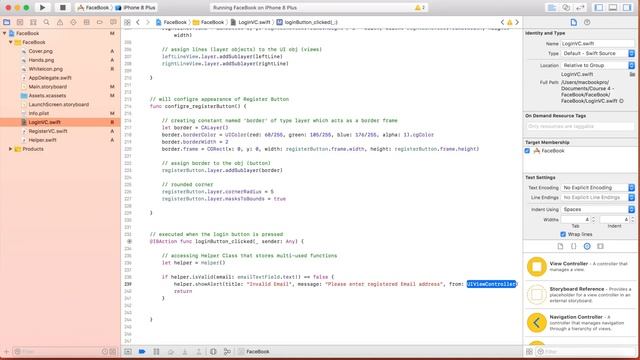Collapse the FaceBook group folder
Viewport: 640px width, 360px height.
[x=11, y=42]
